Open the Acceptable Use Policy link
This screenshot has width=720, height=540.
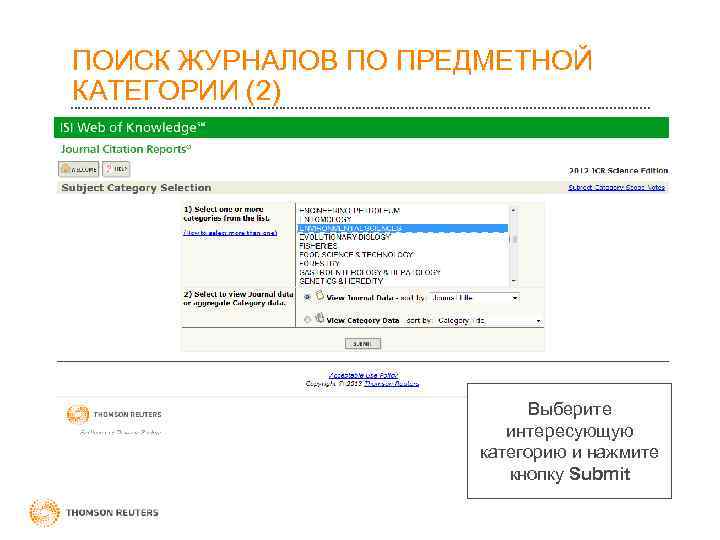pyautogui.click(x=364, y=375)
